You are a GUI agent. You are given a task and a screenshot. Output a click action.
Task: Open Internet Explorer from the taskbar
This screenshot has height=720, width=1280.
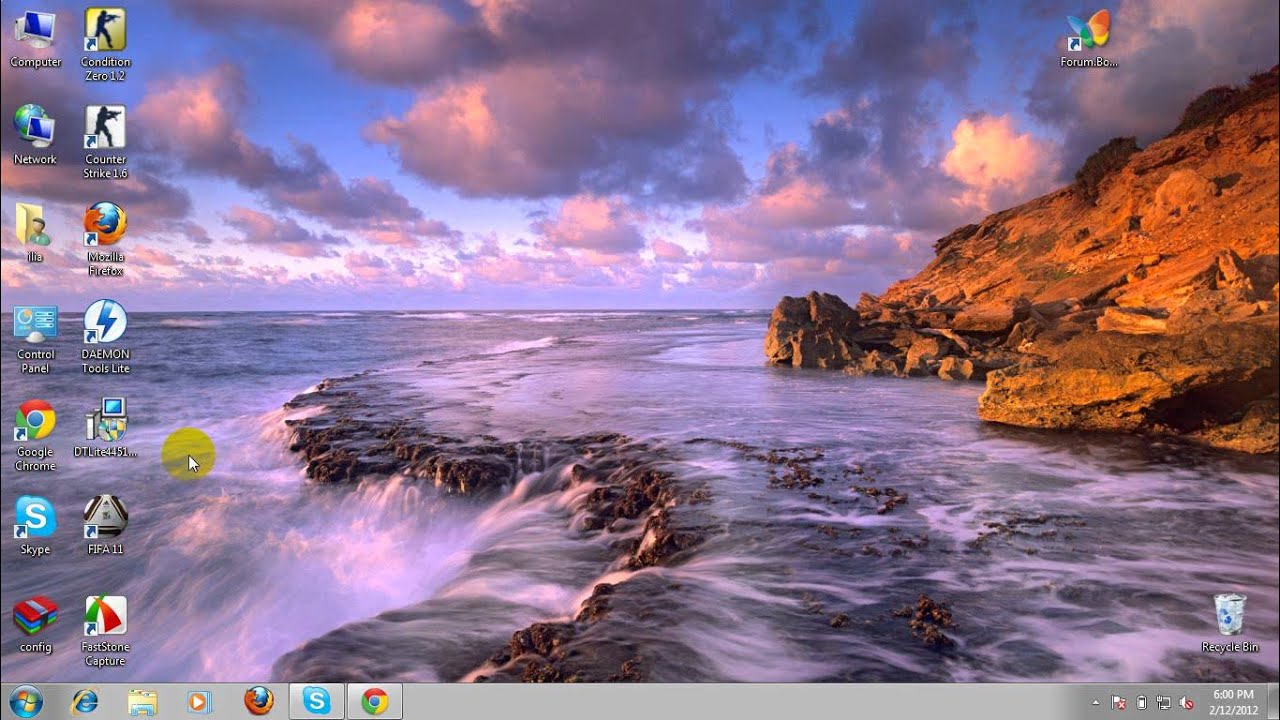85,702
